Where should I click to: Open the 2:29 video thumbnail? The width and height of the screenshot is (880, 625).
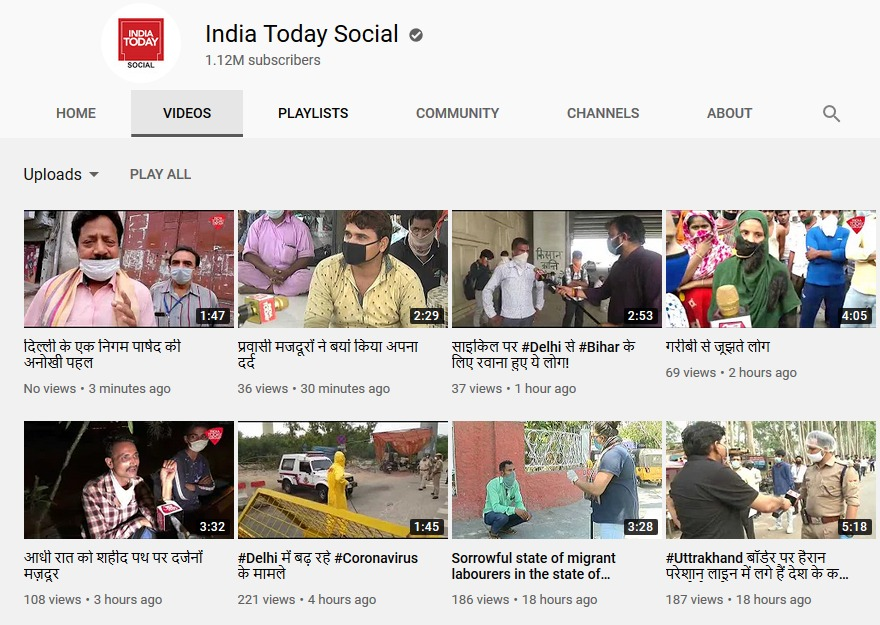point(343,269)
